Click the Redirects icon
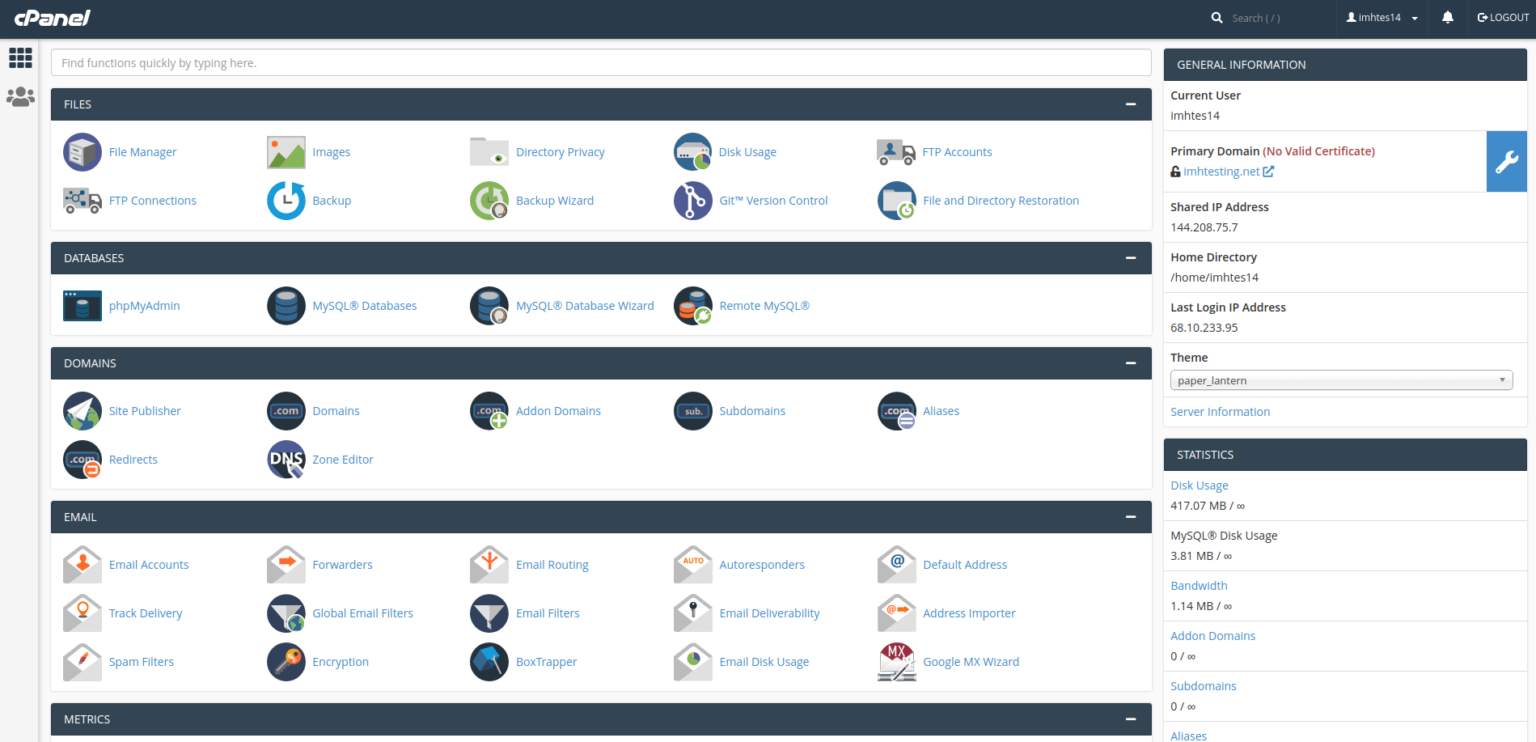The width and height of the screenshot is (1536, 742). (82, 460)
